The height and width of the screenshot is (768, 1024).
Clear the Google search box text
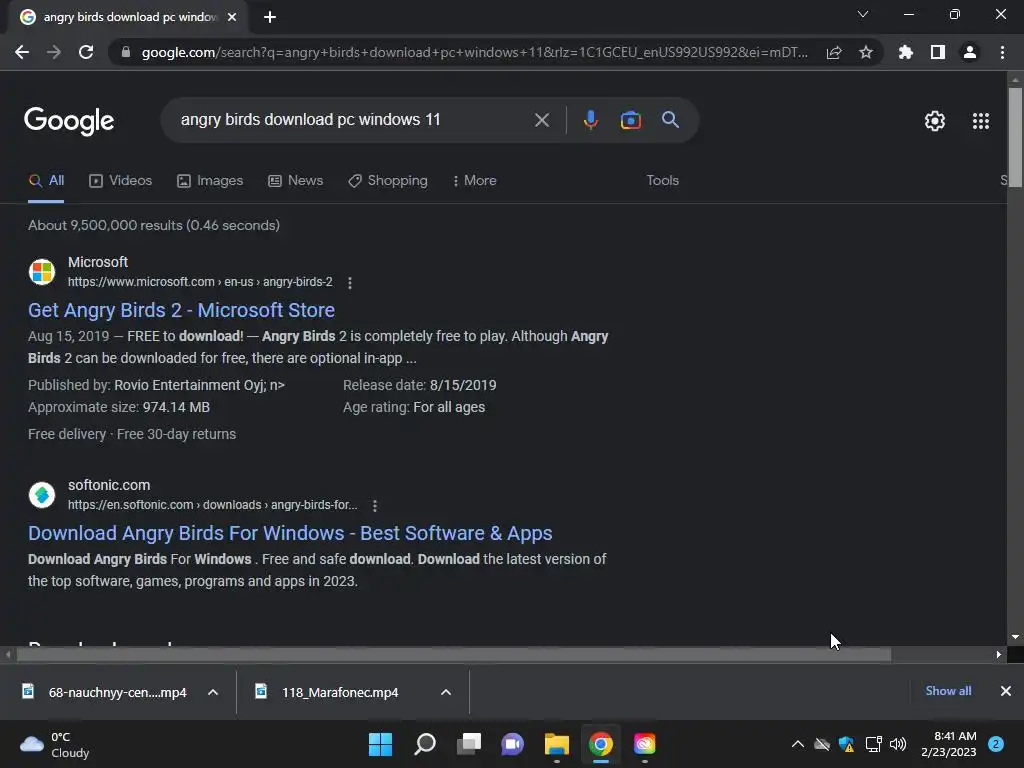(x=542, y=120)
